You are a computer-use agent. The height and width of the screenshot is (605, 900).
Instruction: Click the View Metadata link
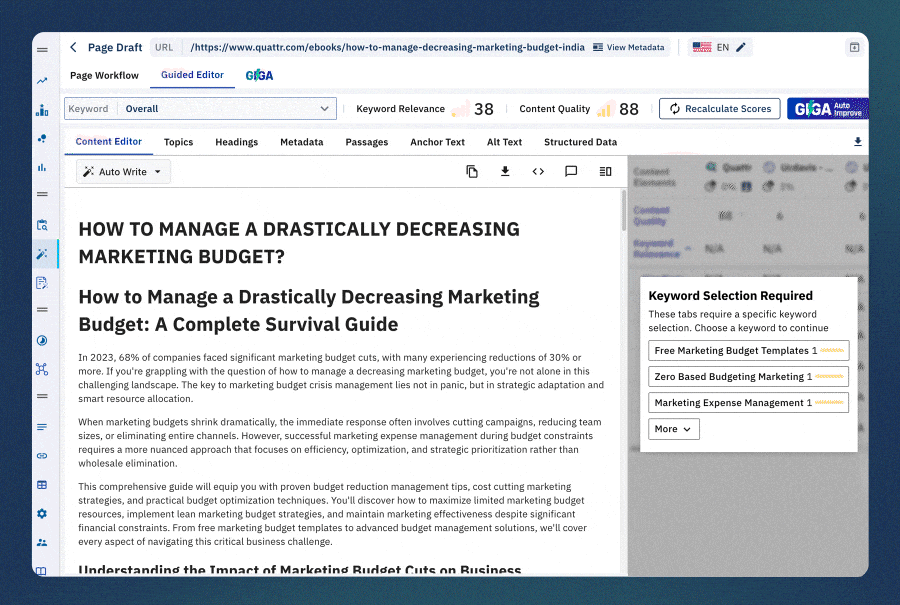[x=628, y=47]
